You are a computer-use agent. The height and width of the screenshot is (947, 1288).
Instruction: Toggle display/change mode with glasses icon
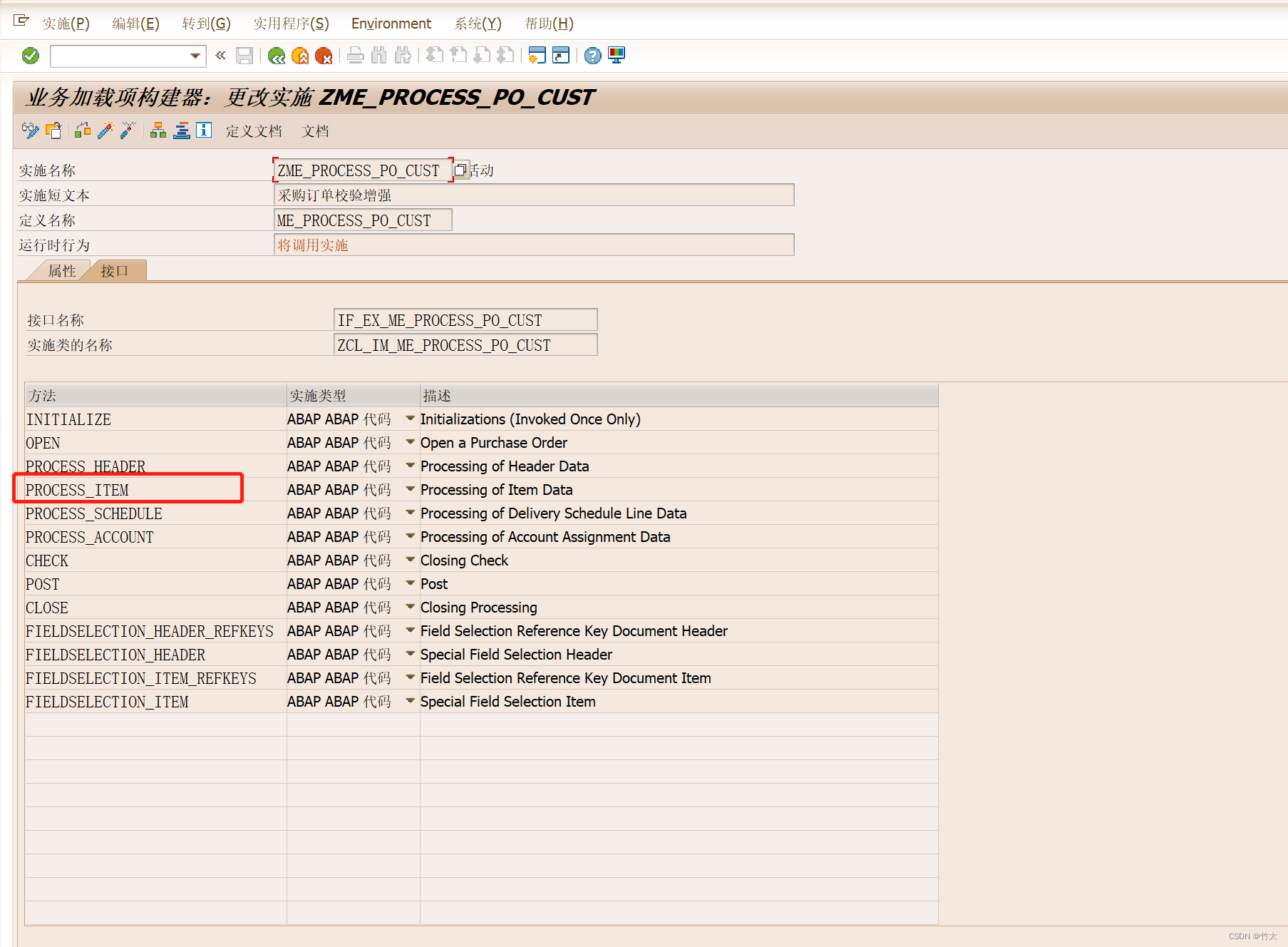[30, 130]
